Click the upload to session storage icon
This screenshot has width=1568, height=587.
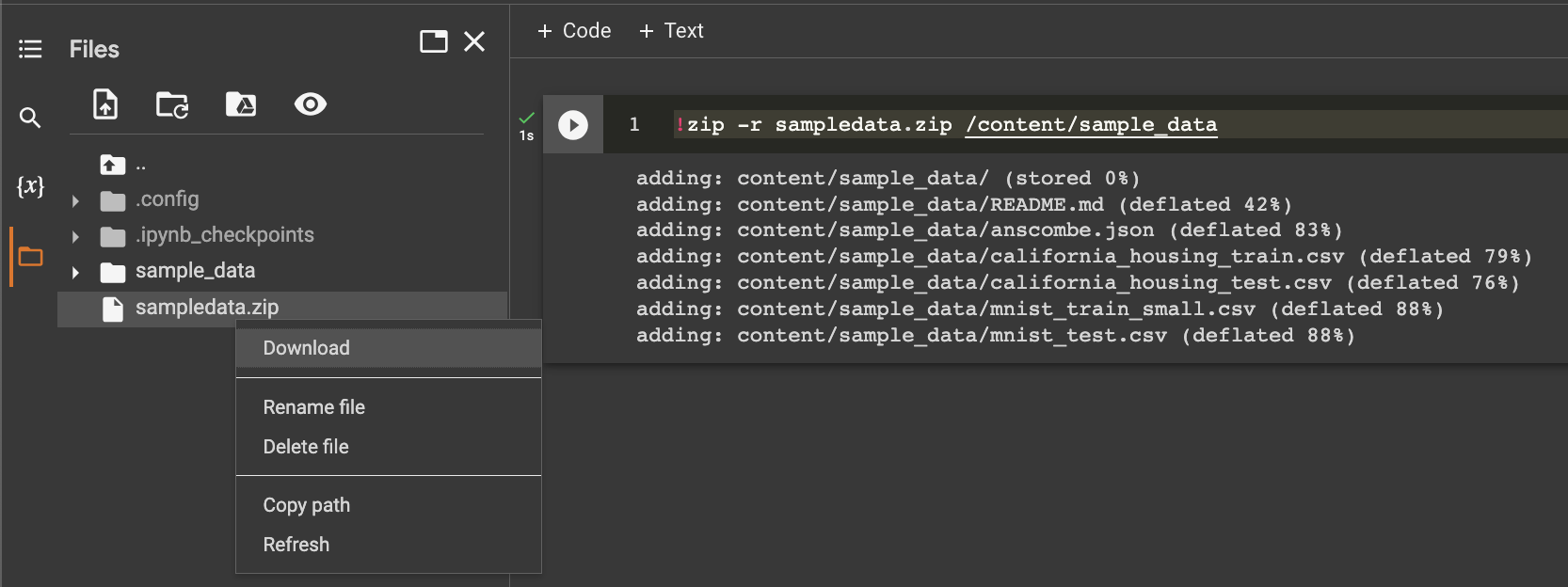click(x=105, y=103)
